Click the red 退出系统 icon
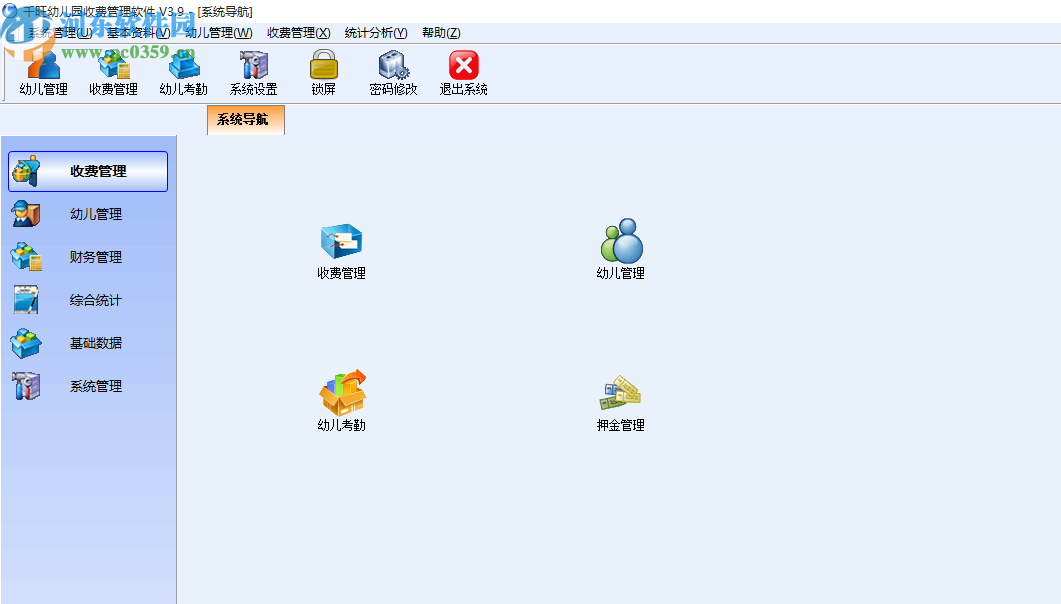 (x=464, y=73)
